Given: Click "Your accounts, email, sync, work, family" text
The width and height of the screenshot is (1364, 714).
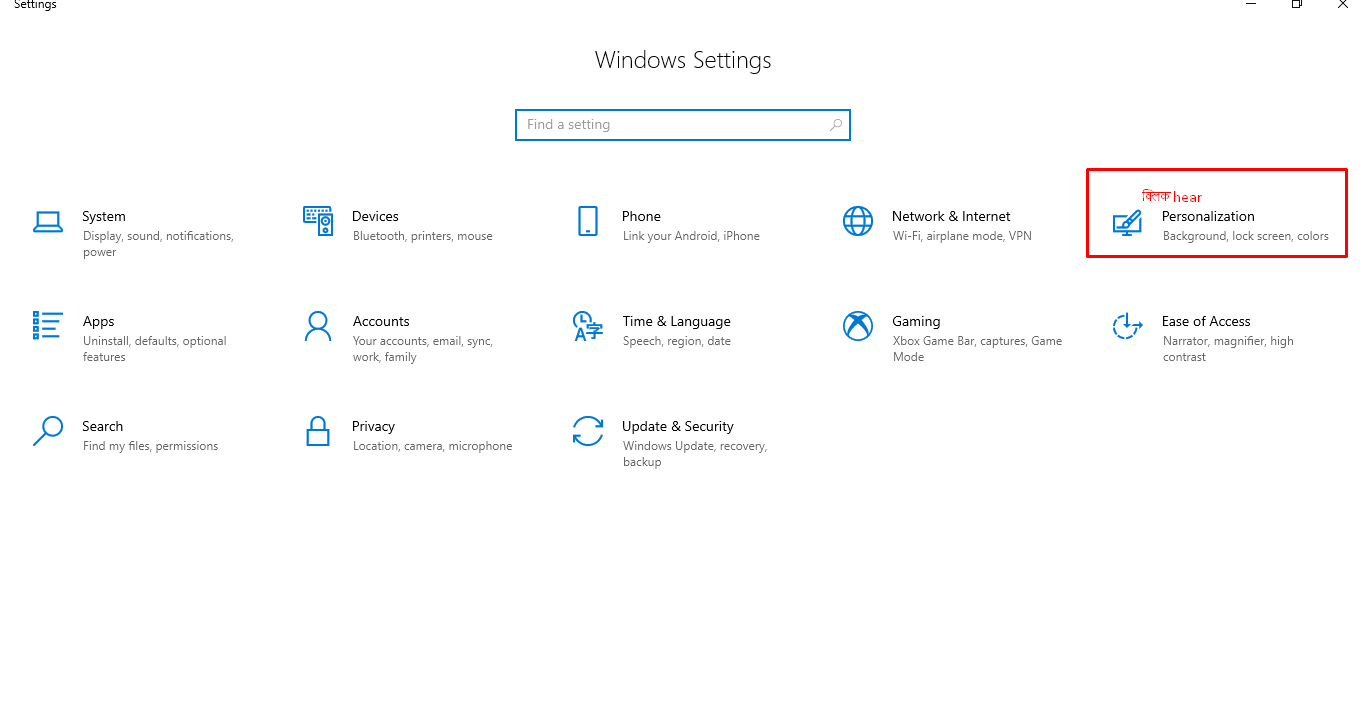Looking at the screenshot, I should (423, 349).
